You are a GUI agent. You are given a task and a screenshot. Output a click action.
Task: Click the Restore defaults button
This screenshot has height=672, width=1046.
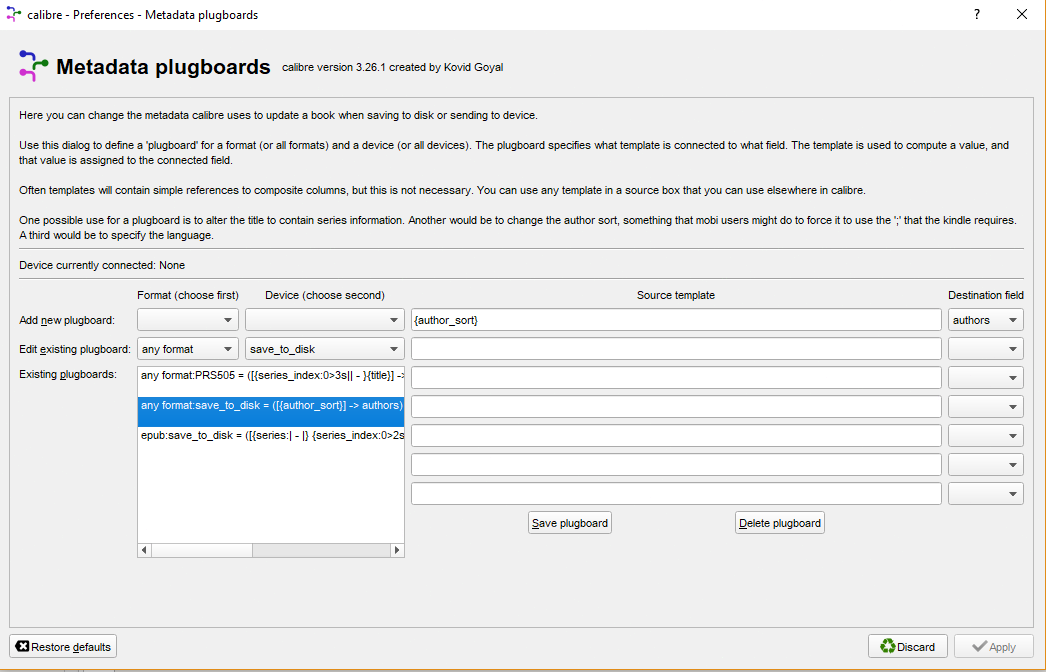pos(63,647)
